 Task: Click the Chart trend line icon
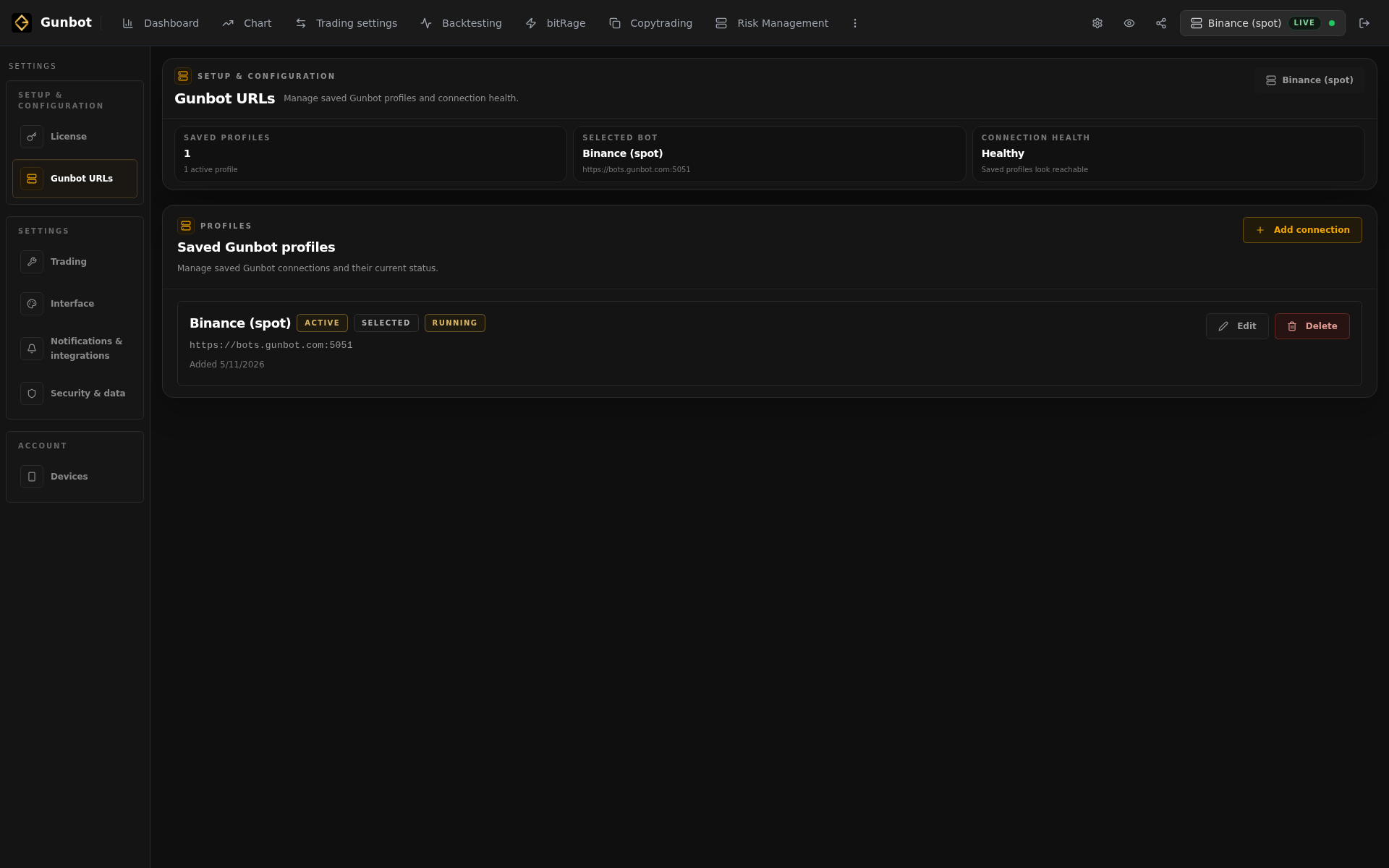point(228,23)
